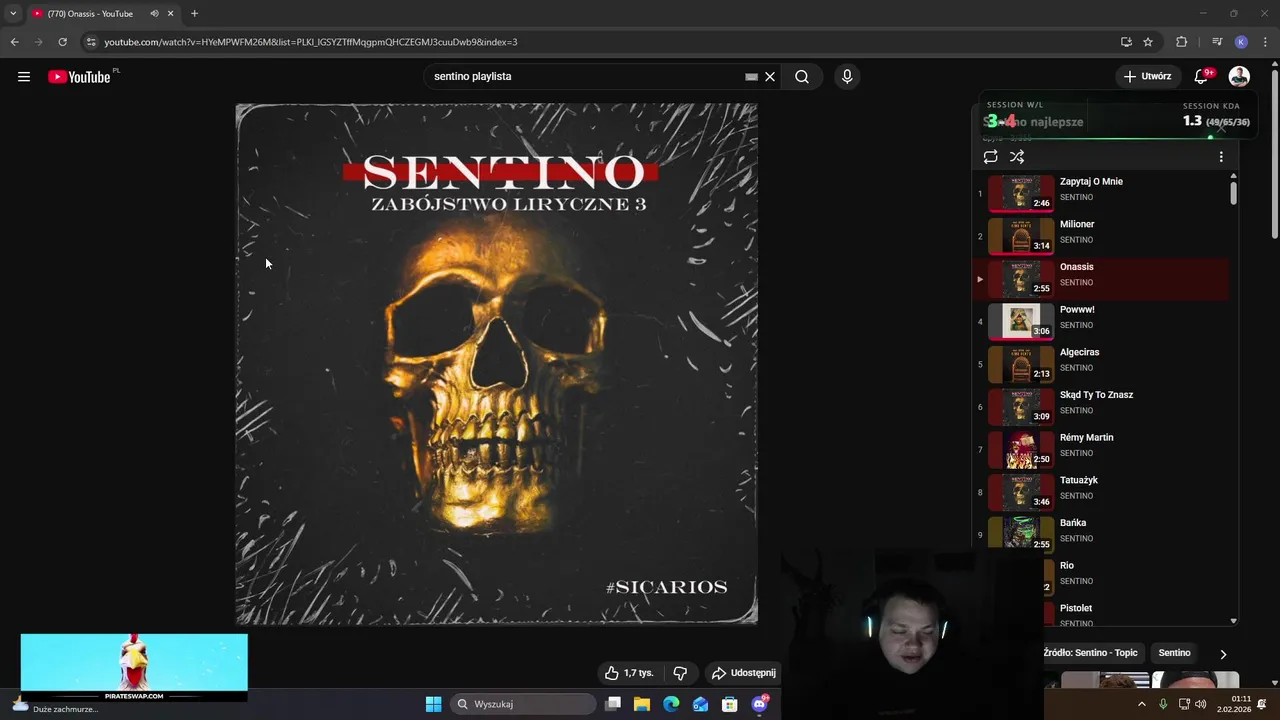Start voice search with the microphone
This screenshot has width=1280, height=720.
847,76
